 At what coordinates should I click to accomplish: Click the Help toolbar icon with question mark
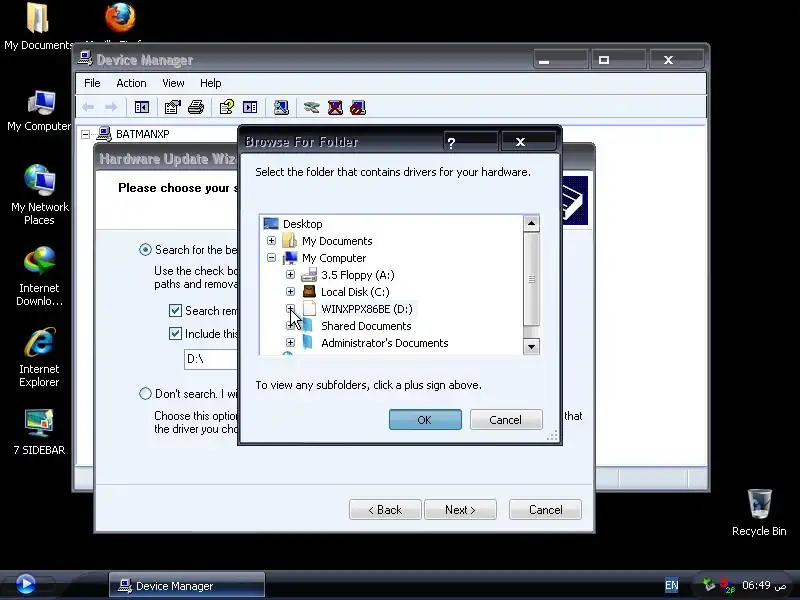[x=227, y=107]
